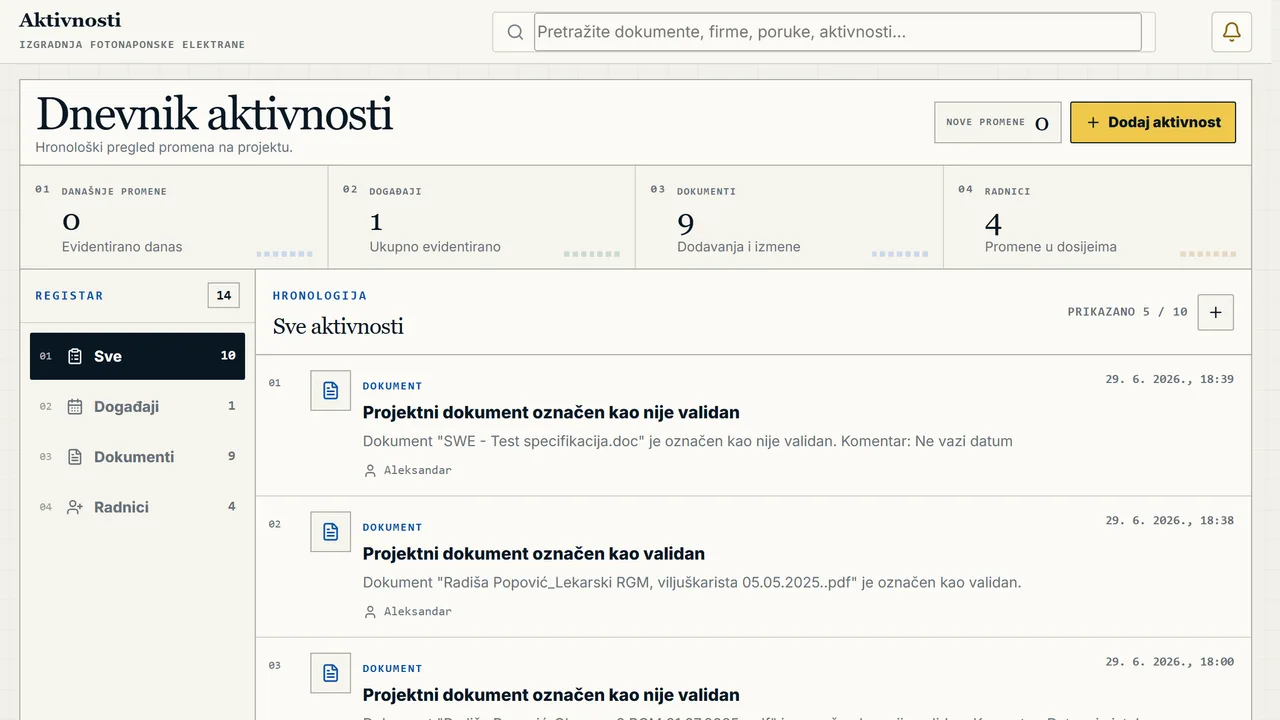Open the 18:00 entry's title

[551, 694]
